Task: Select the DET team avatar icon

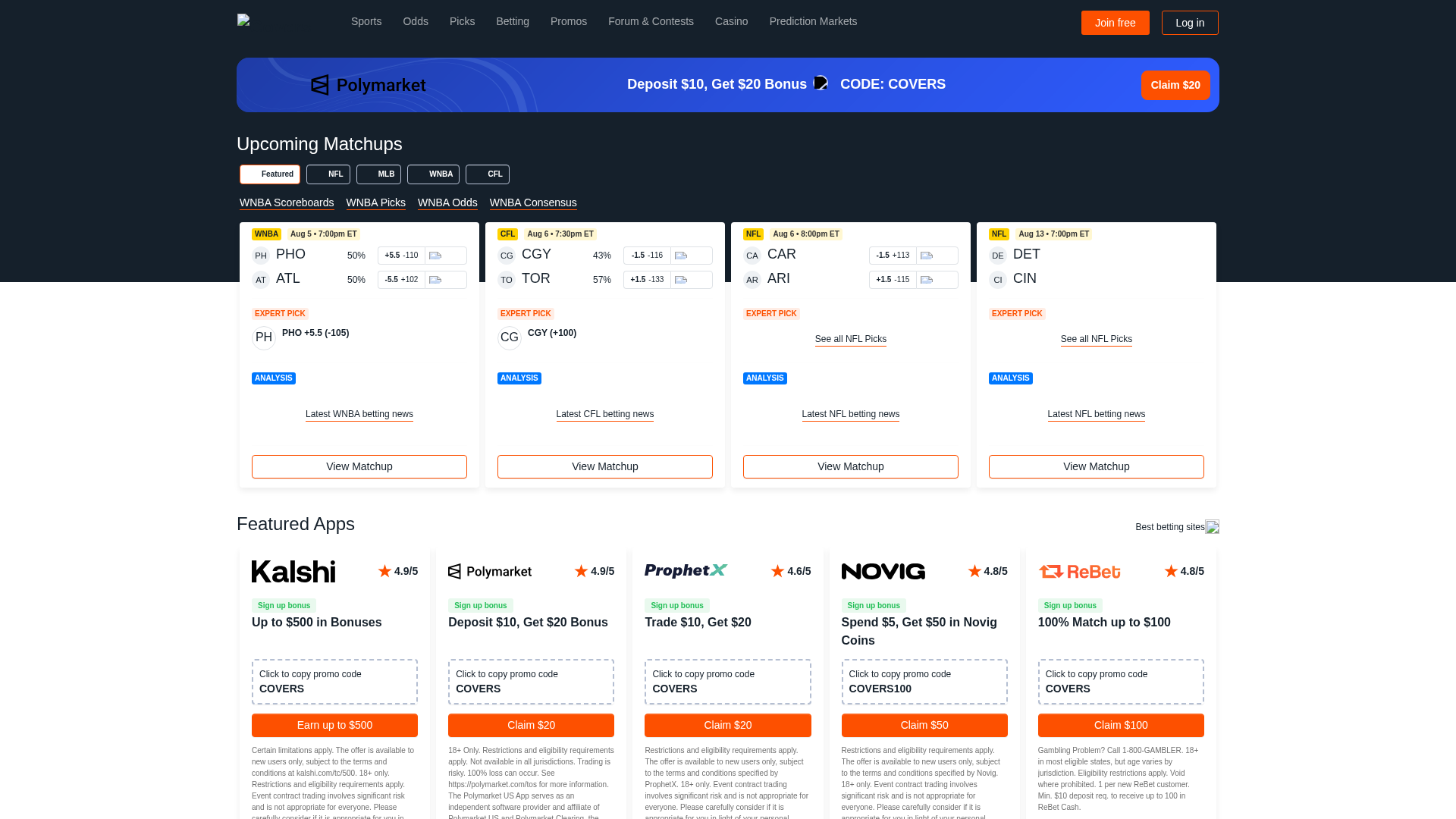Action: point(998,256)
